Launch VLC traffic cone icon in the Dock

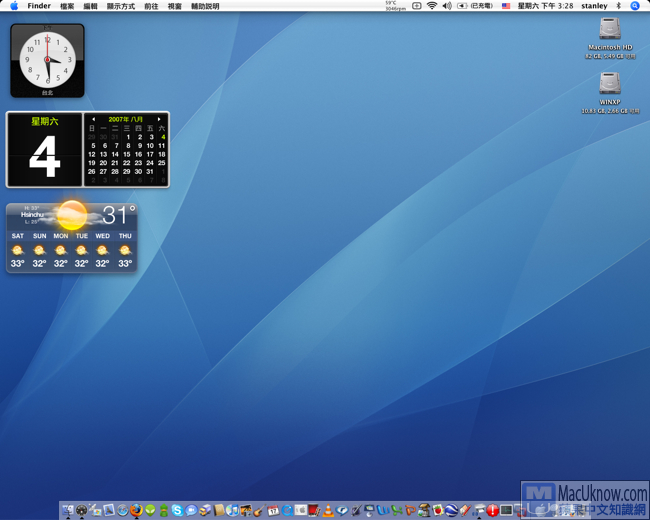click(x=328, y=510)
